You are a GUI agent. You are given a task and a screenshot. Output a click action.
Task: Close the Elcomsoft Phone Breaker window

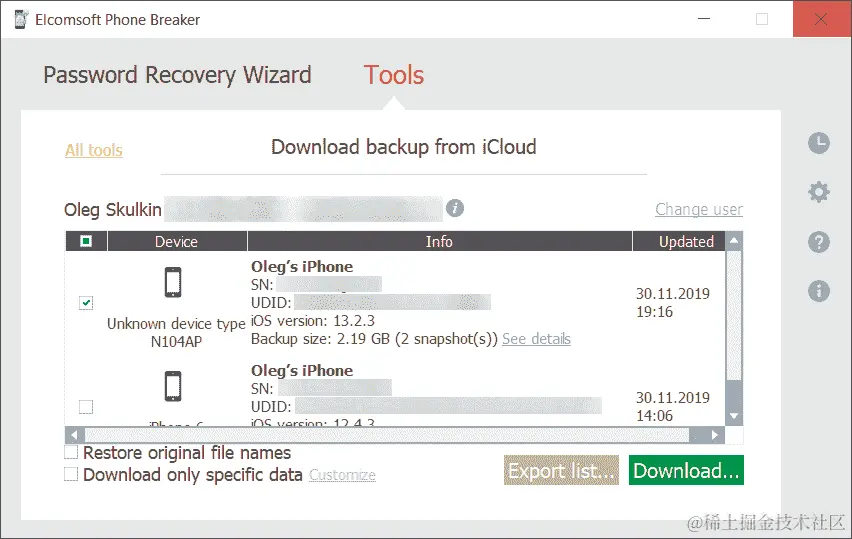click(x=821, y=19)
